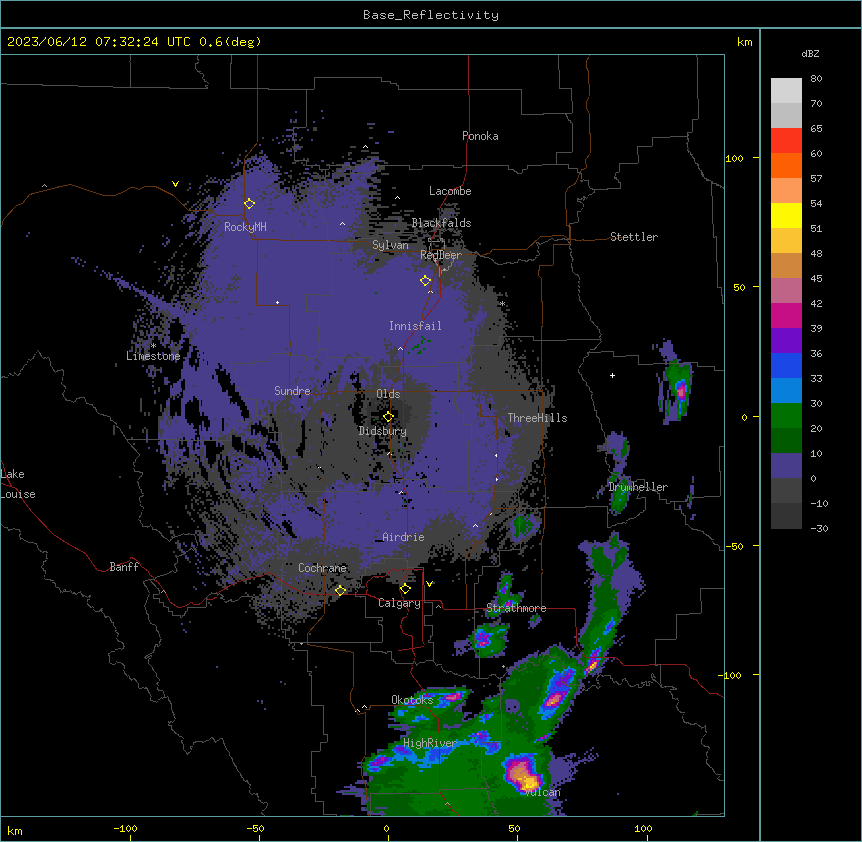Click the dBZ legend heading
Screen dimensions: 862x842
click(810, 53)
